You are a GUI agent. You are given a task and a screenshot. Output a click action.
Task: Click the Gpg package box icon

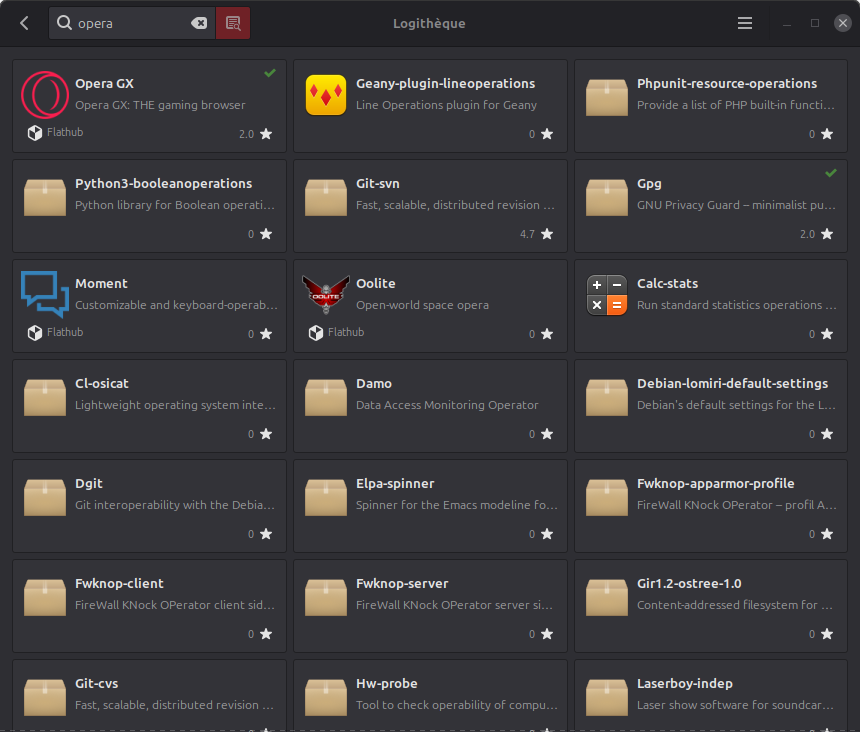click(x=607, y=197)
